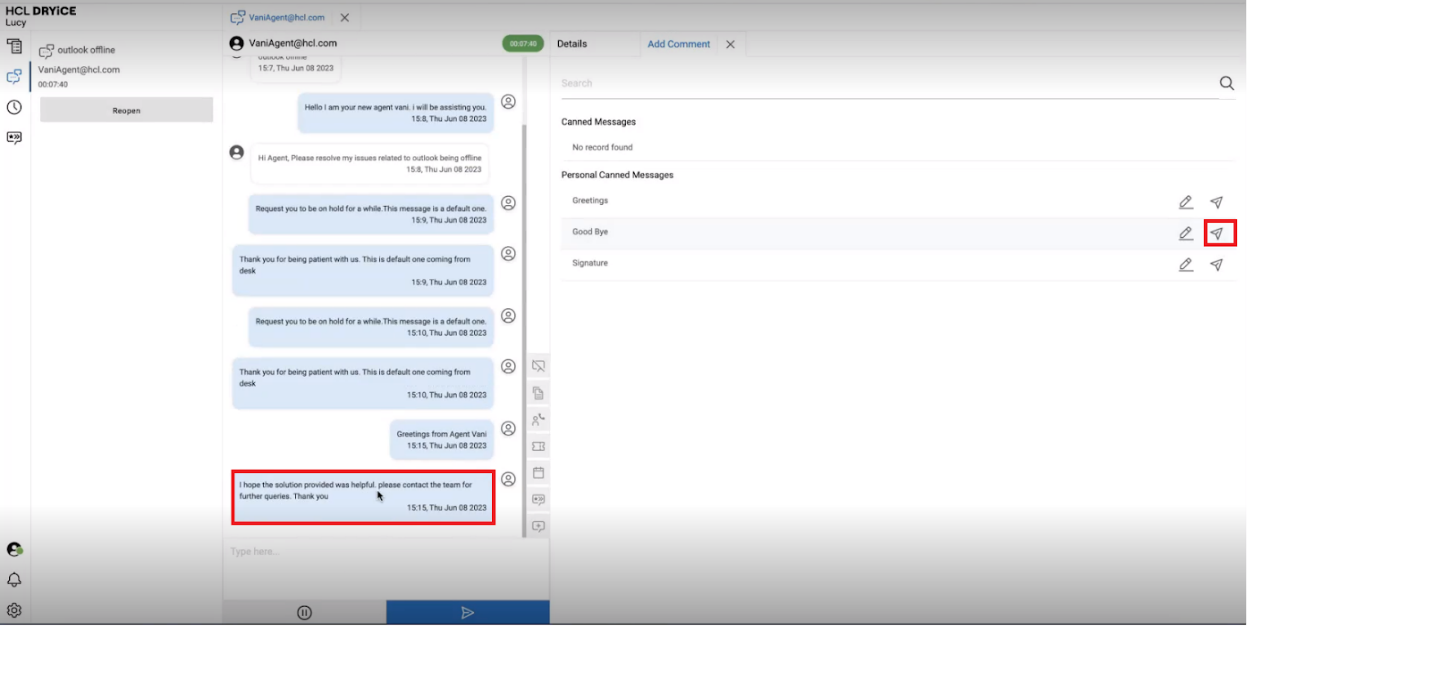Click the 'Personal Canned Messages' heading
The width and height of the screenshot is (1431, 679).
pos(617,175)
